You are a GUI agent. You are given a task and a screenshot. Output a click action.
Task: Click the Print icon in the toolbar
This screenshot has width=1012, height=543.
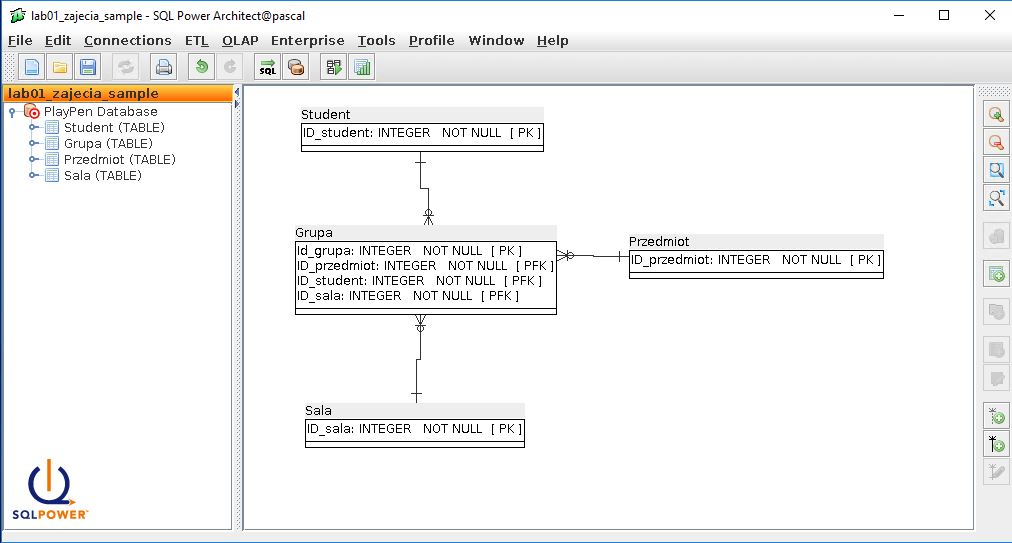pyautogui.click(x=163, y=68)
